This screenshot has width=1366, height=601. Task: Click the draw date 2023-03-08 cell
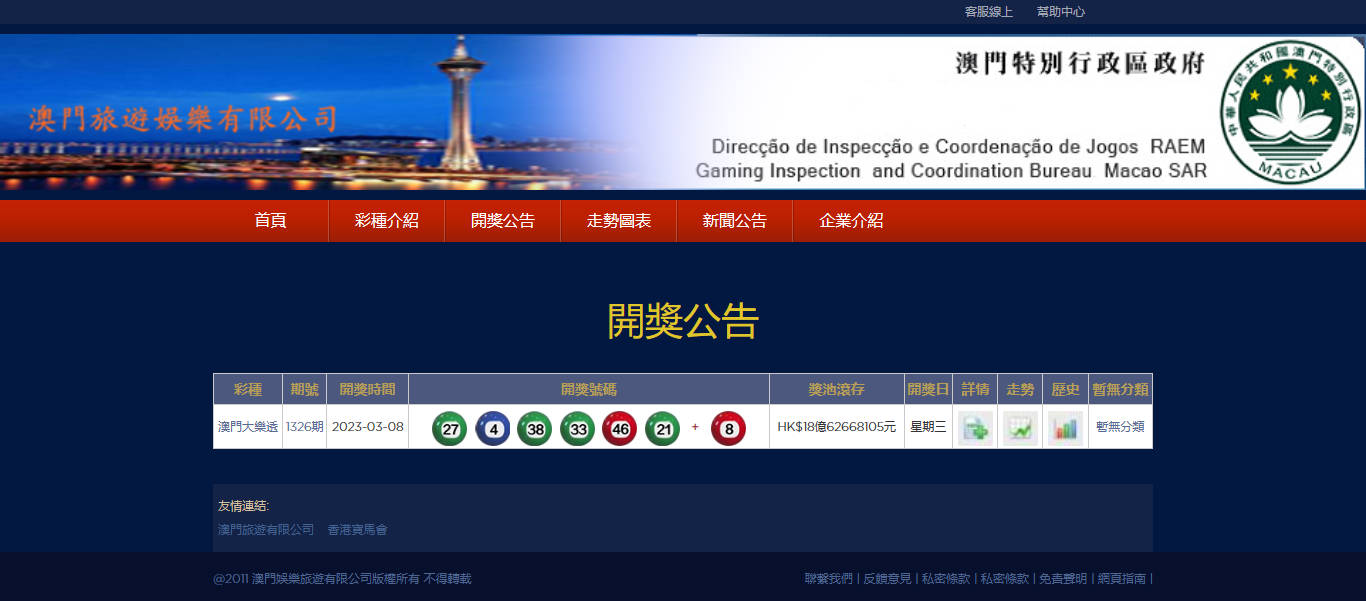pyautogui.click(x=368, y=427)
